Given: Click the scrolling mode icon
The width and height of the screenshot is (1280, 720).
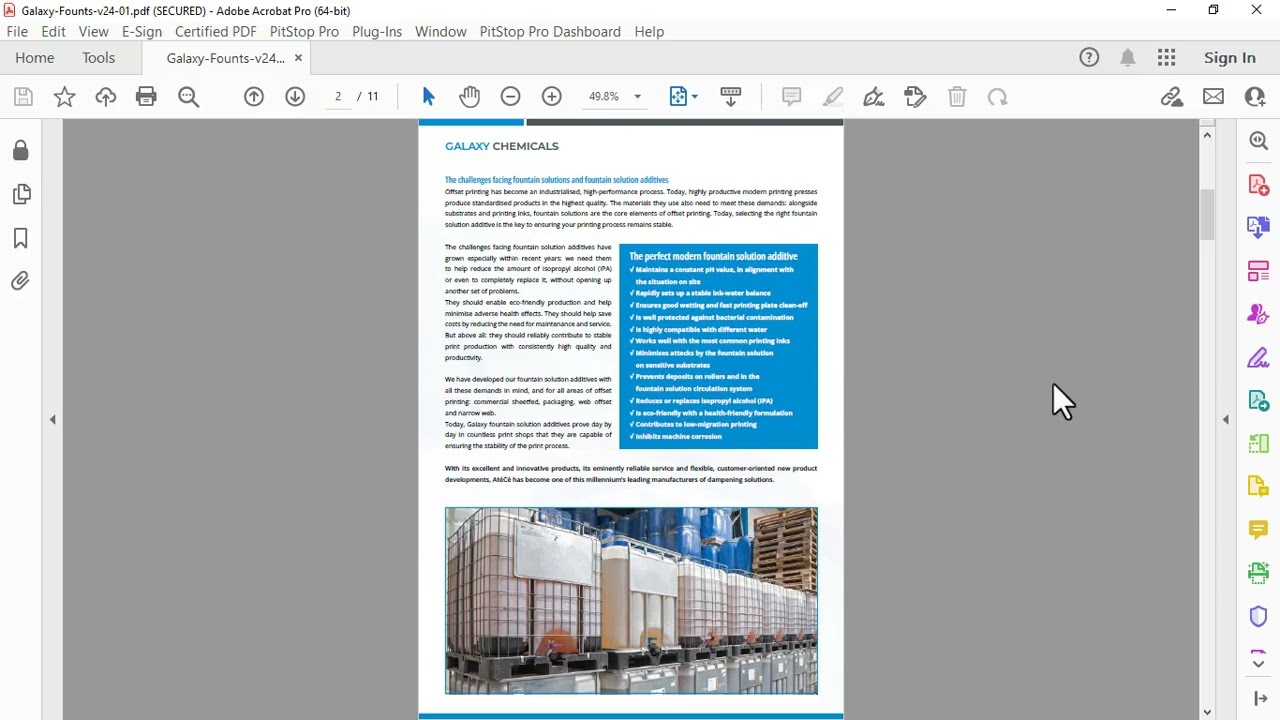Looking at the screenshot, I should point(731,97).
